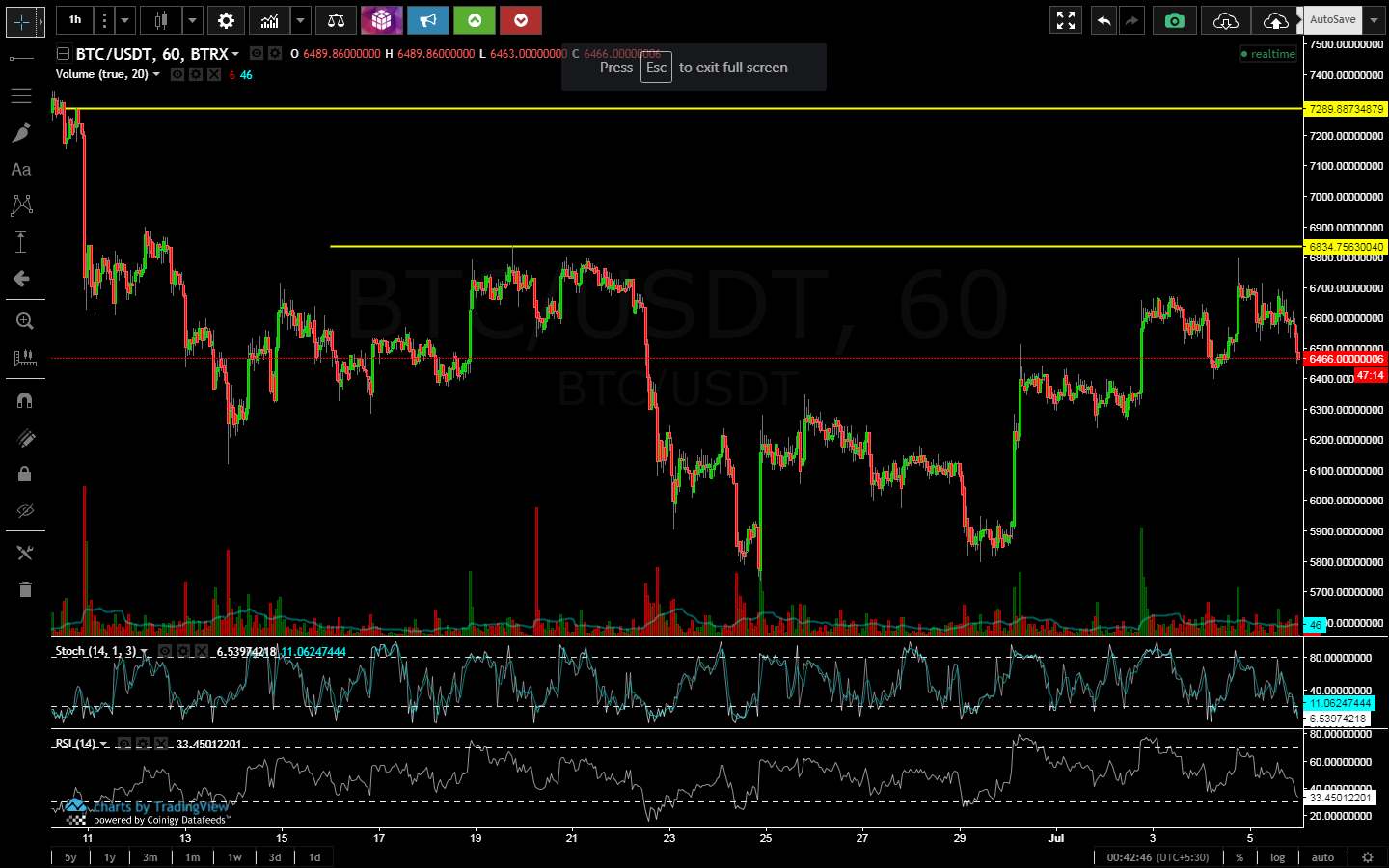Click the realtime status indicator

point(1268,54)
